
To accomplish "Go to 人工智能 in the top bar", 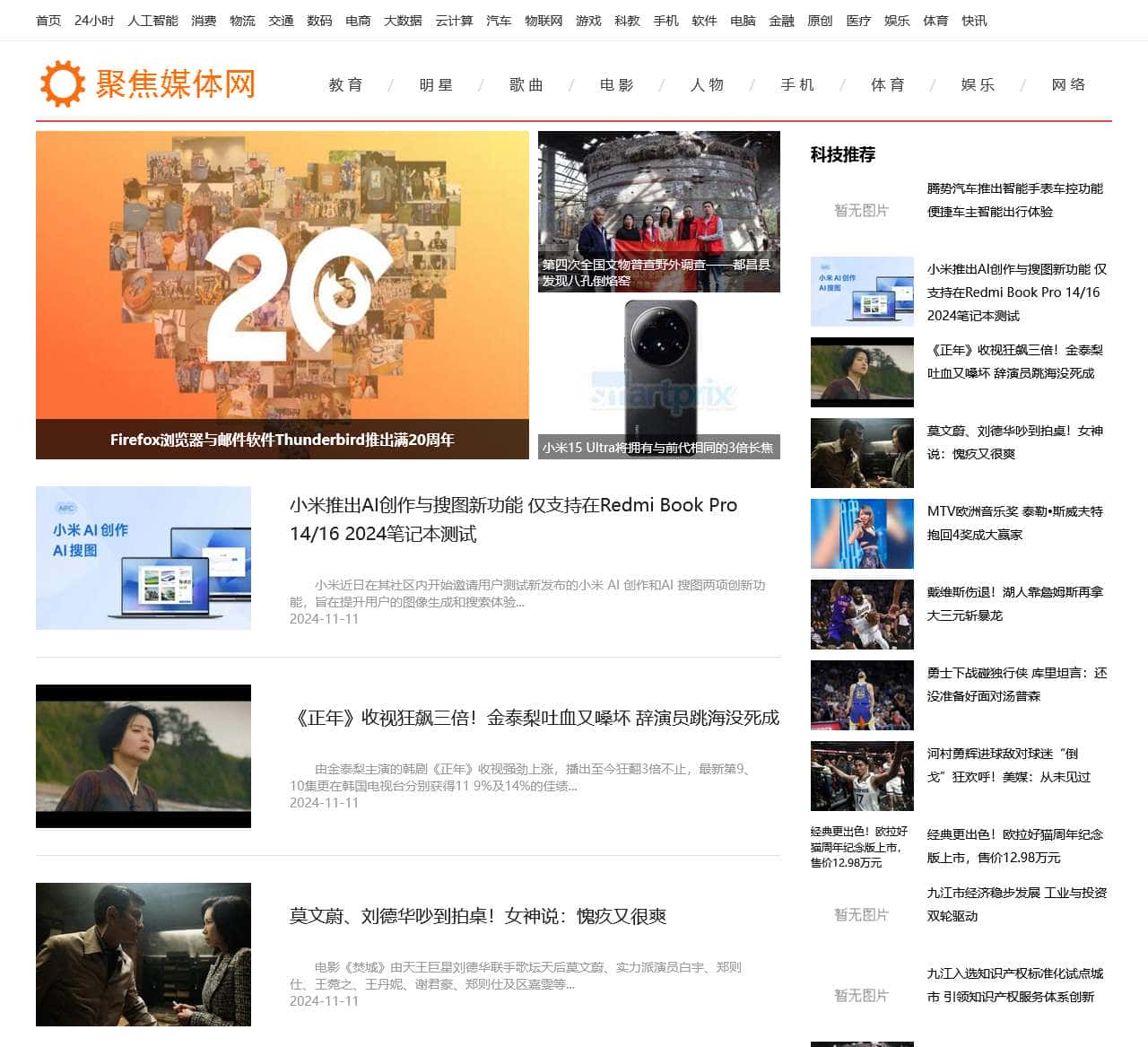I will 152,21.
